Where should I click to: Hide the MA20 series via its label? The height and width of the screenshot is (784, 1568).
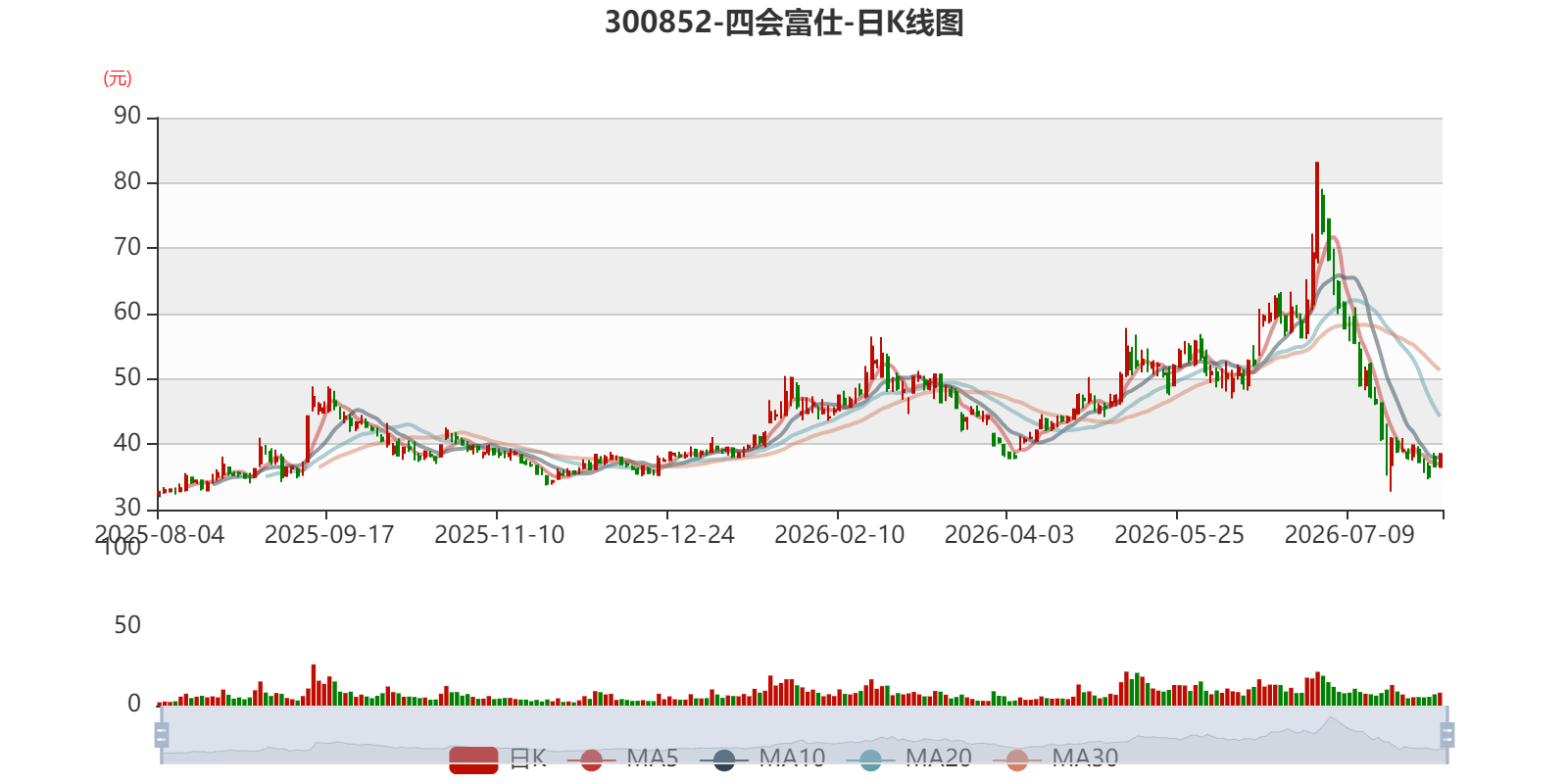tap(939, 759)
